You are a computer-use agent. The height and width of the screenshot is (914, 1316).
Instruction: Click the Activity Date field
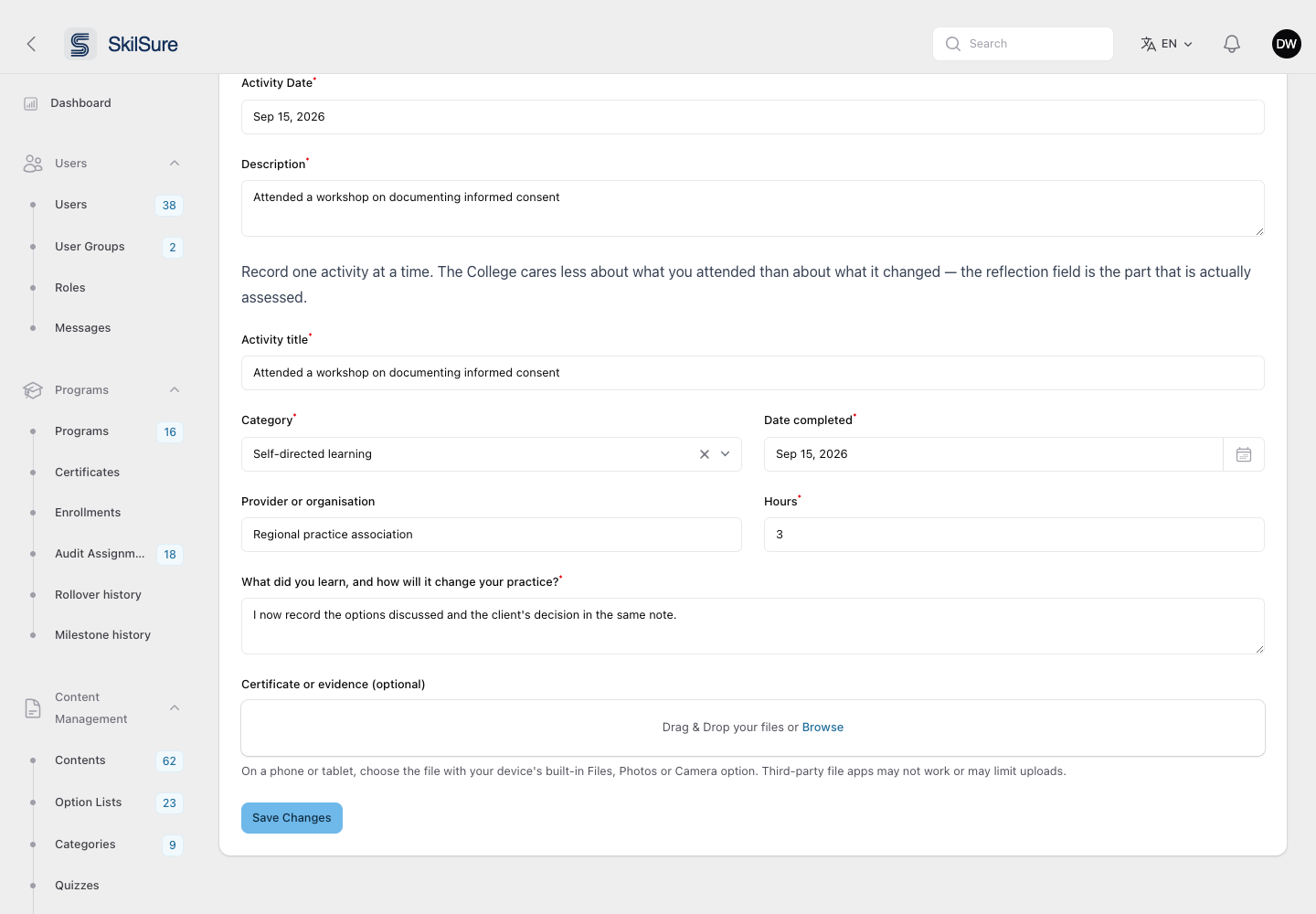tap(753, 117)
